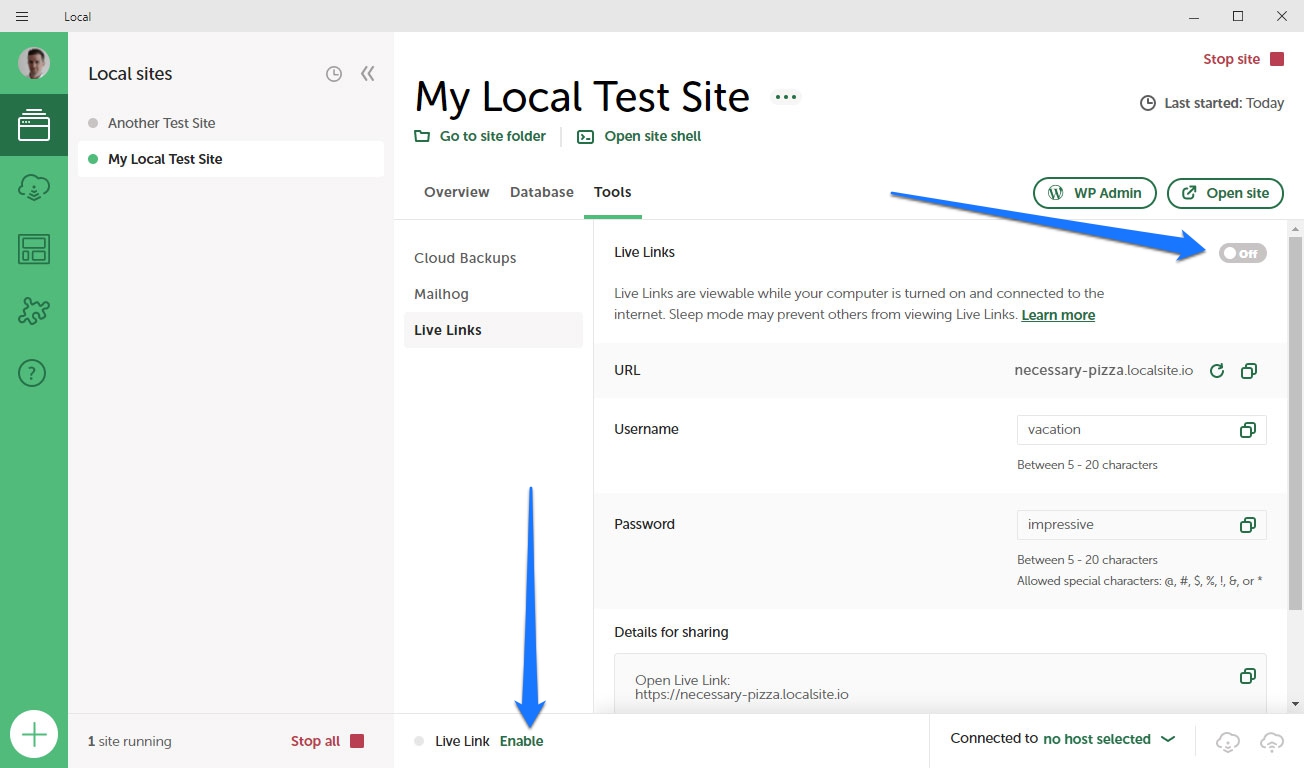Viewport: 1304px width, 768px height.
Task: Copy the username vacation
Action: (1247, 430)
